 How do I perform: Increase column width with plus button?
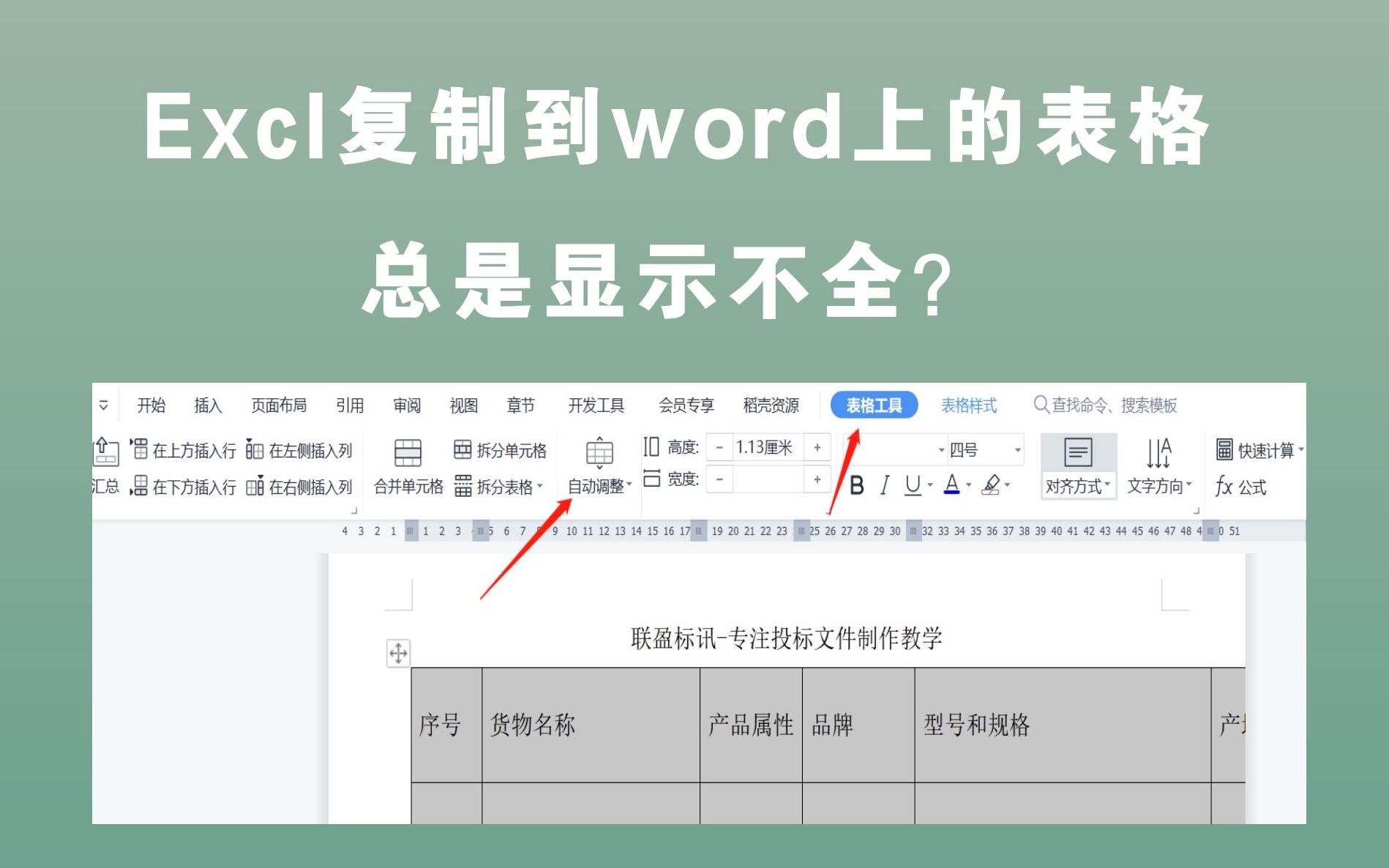[817, 479]
